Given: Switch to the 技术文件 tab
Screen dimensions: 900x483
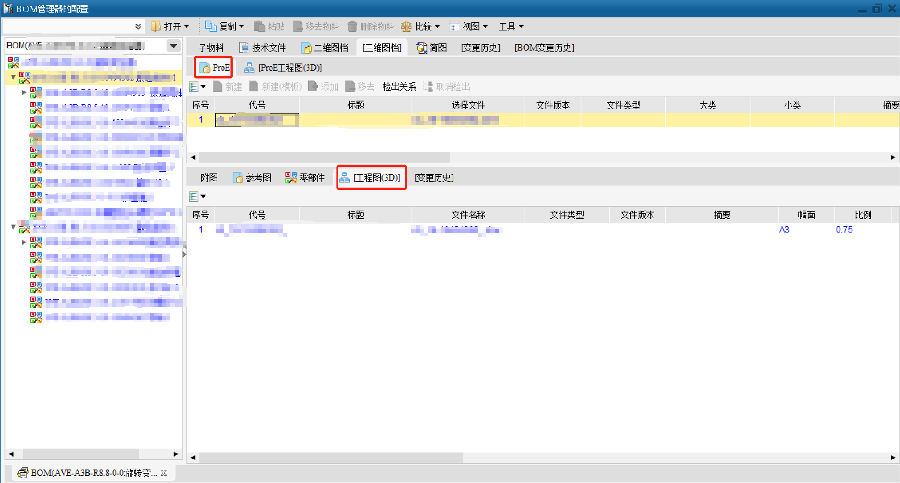Looking at the screenshot, I should (x=259, y=47).
